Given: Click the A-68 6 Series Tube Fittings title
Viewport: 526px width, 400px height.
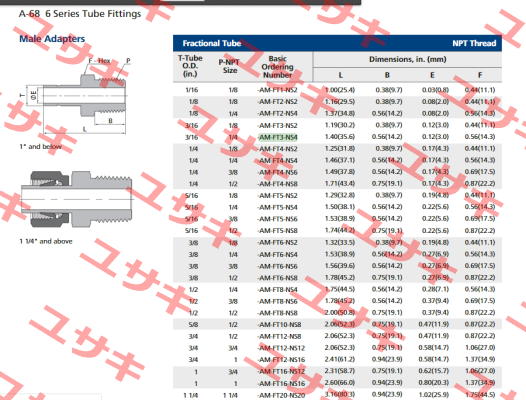Looking at the screenshot, I should click(x=80, y=14).
